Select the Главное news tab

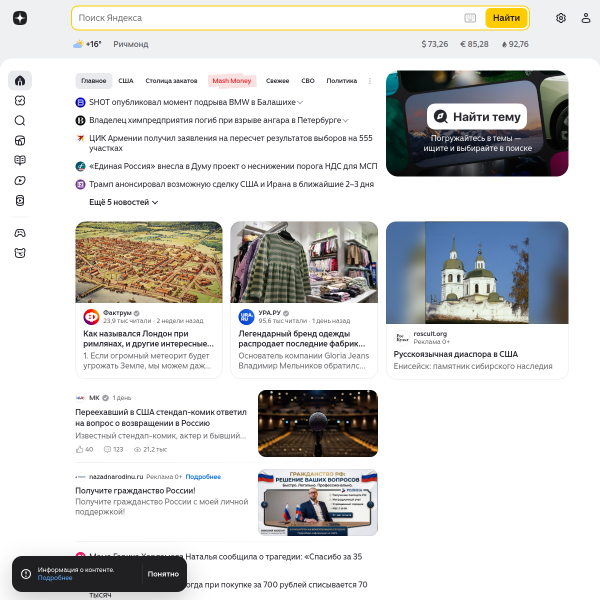pos(94,81)
